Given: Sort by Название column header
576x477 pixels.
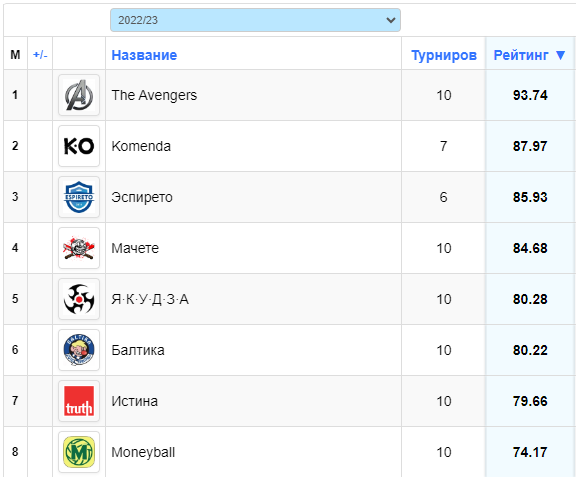Looking at the screenshot, I should point(144,55).
